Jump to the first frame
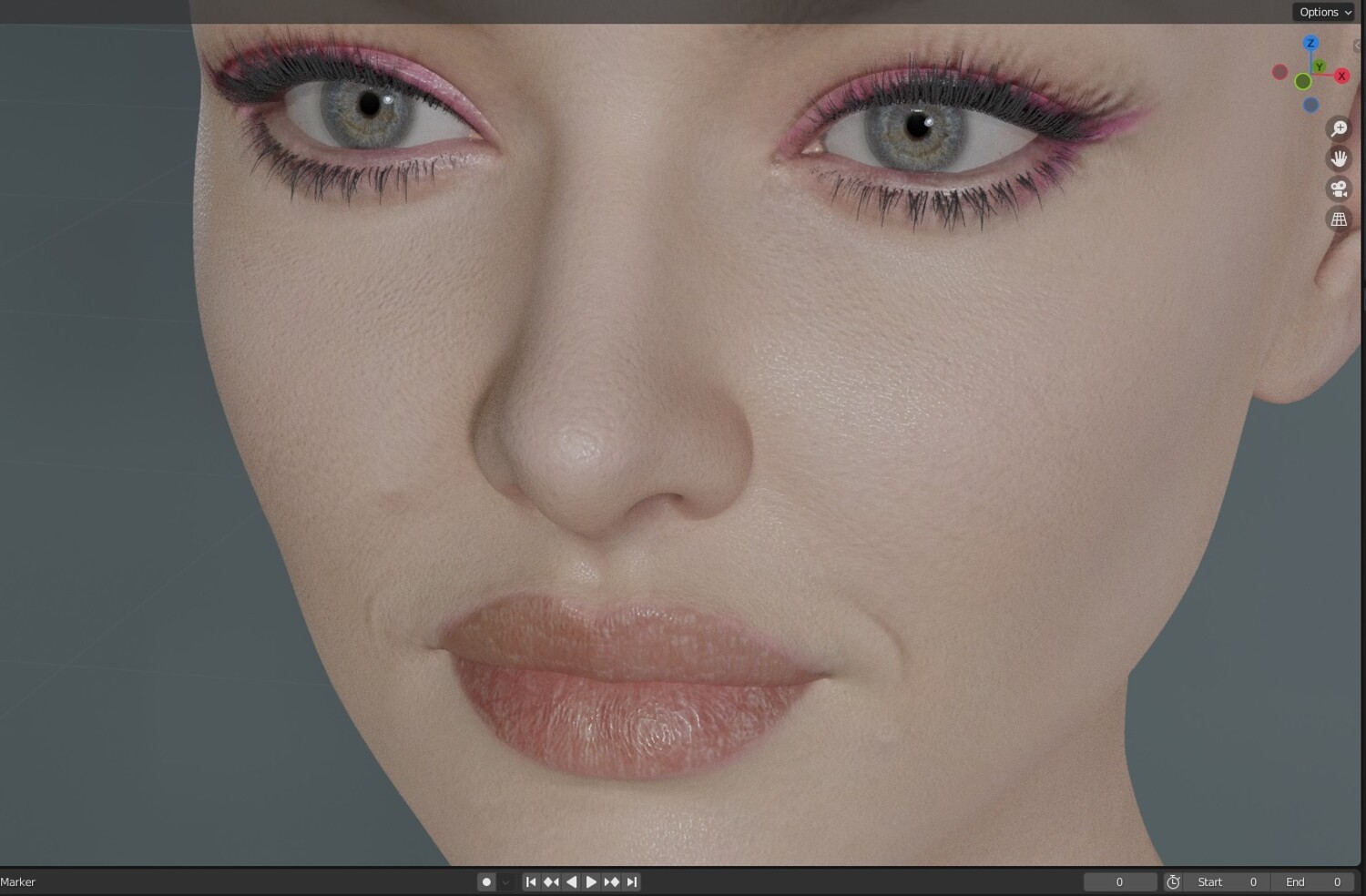 tap(531, 881)
